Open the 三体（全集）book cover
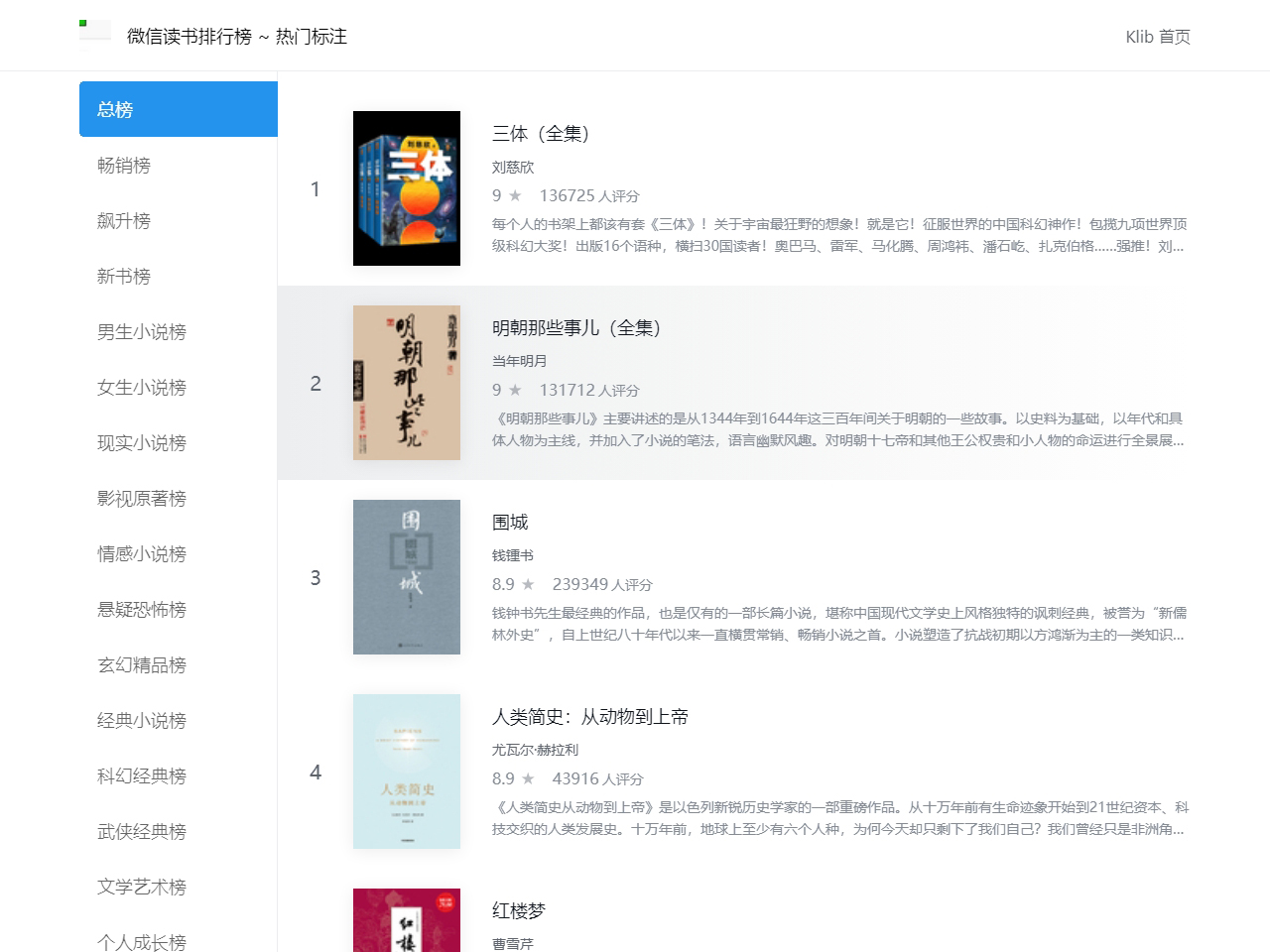 [x=407, y=187]
